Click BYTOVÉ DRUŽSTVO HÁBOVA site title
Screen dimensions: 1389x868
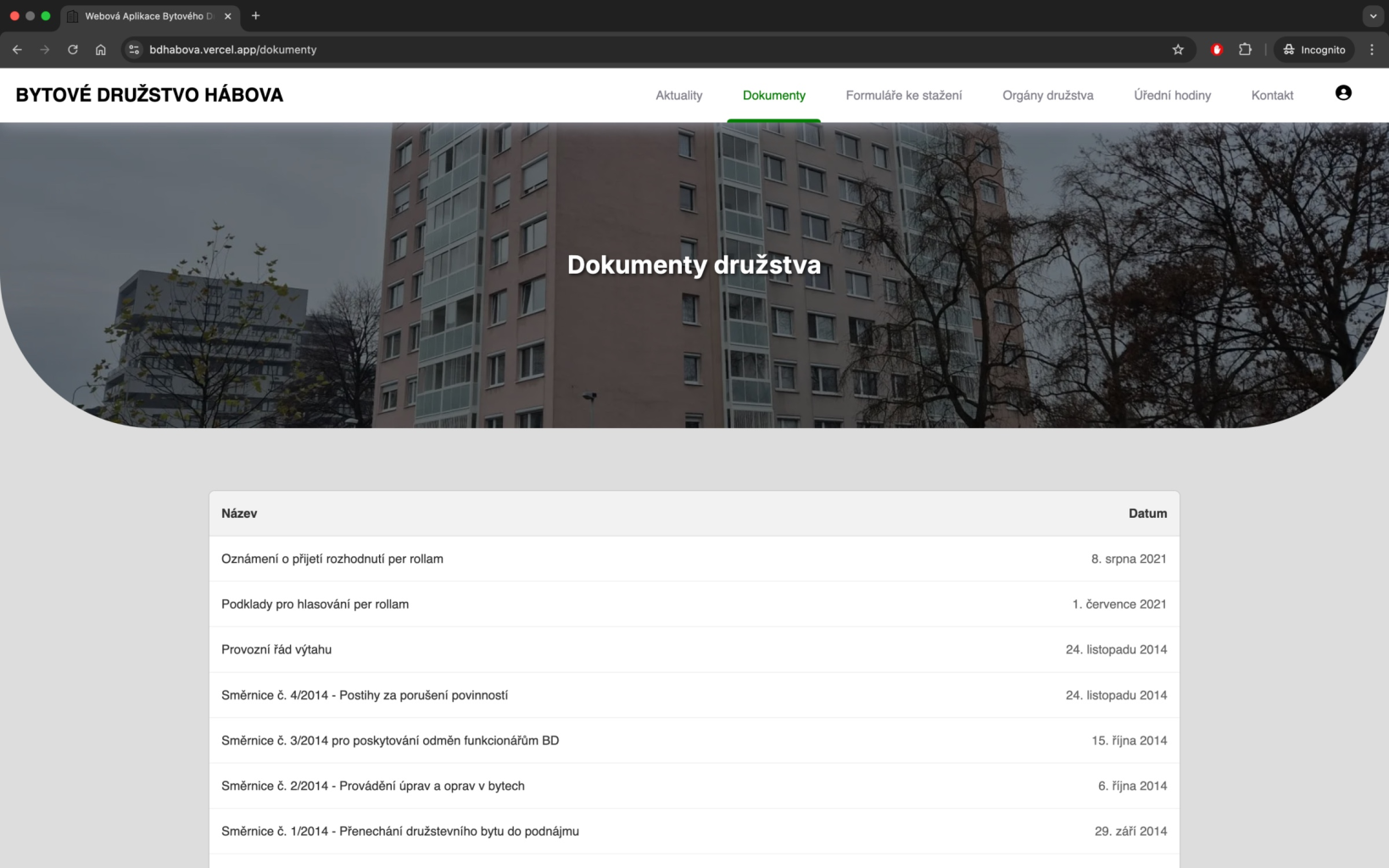pos(149,95)
